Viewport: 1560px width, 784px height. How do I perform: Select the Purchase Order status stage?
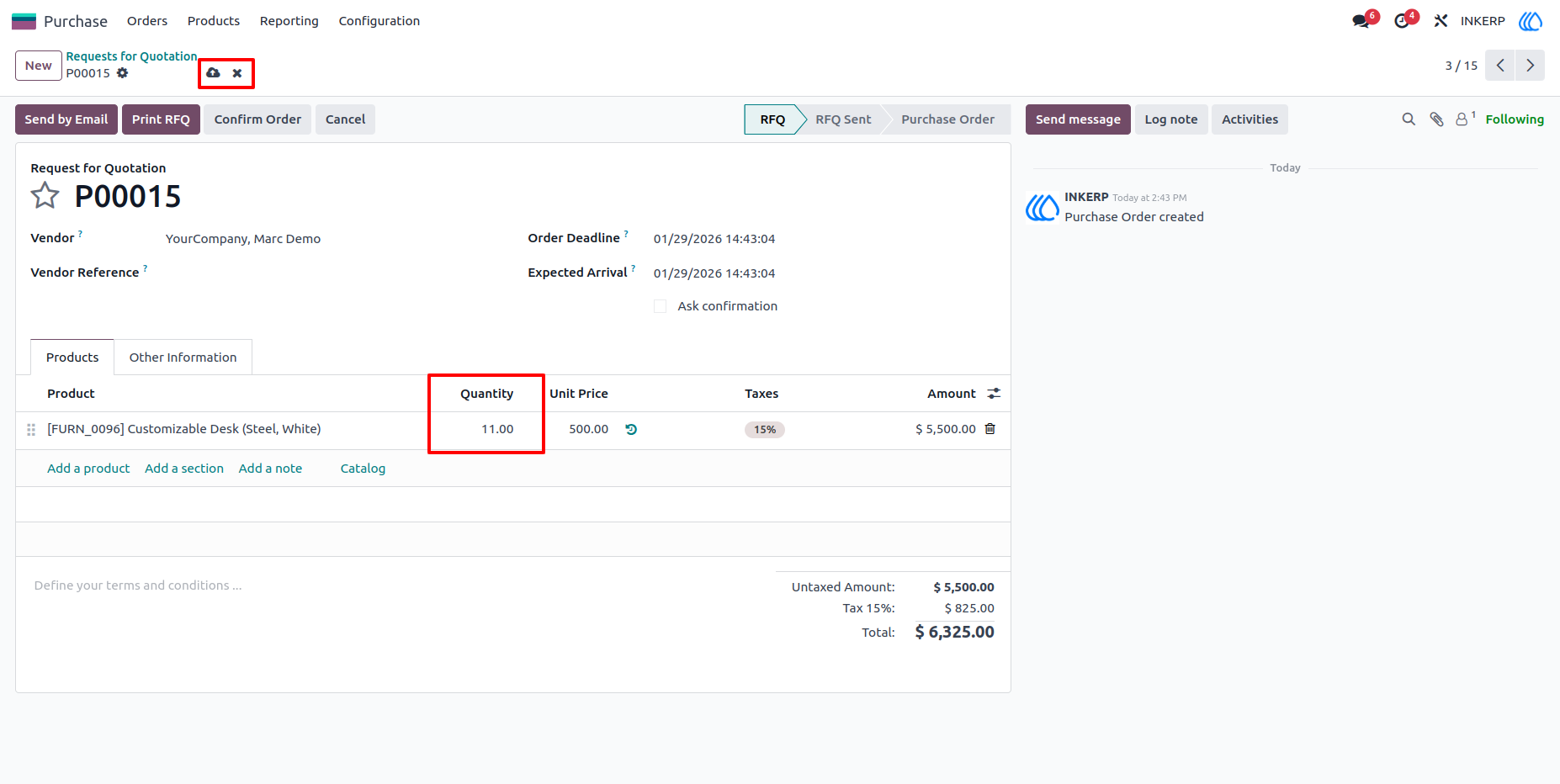(947, 119)
